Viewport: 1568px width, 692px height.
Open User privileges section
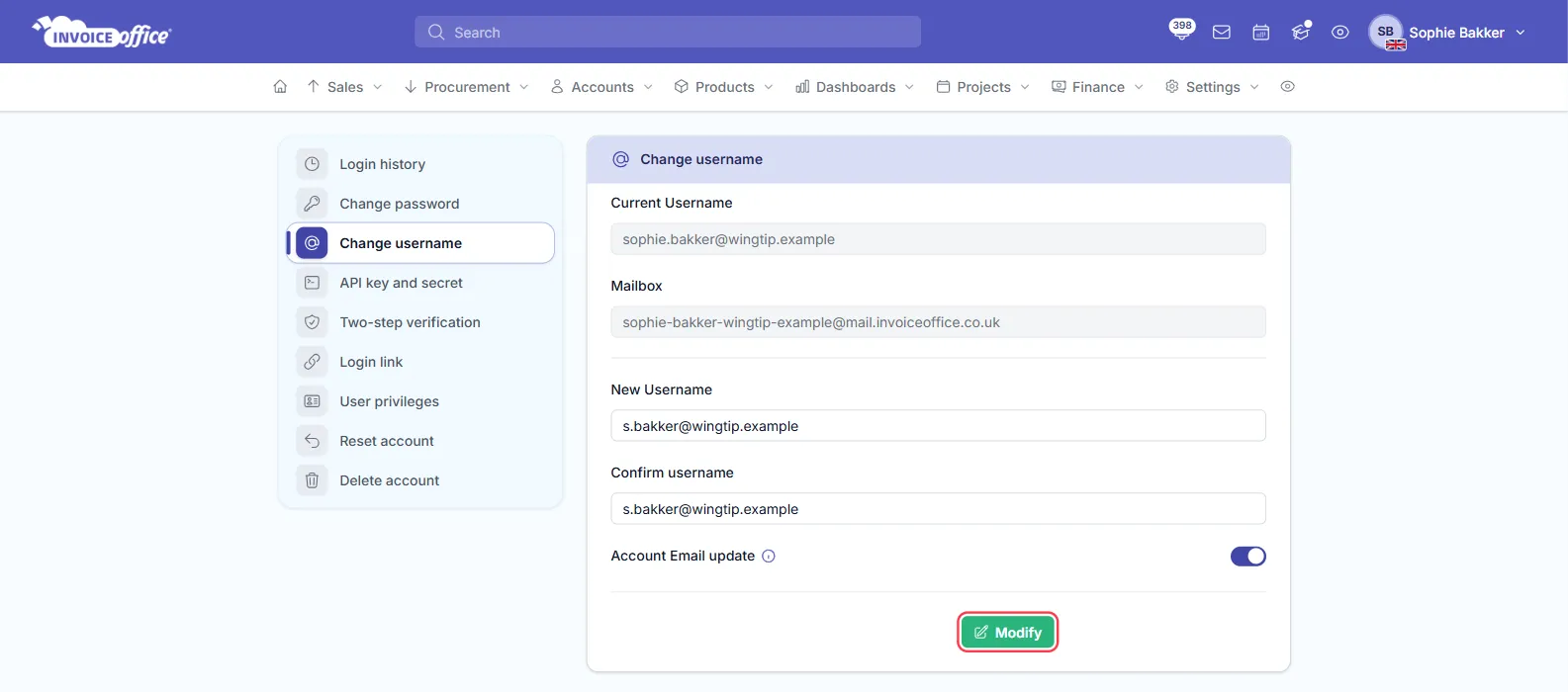pos(420,401)
